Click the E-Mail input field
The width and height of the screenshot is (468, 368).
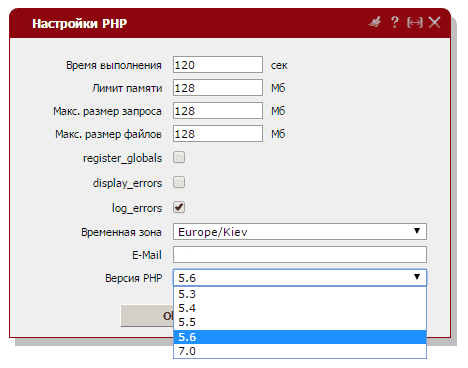(300, 255)
